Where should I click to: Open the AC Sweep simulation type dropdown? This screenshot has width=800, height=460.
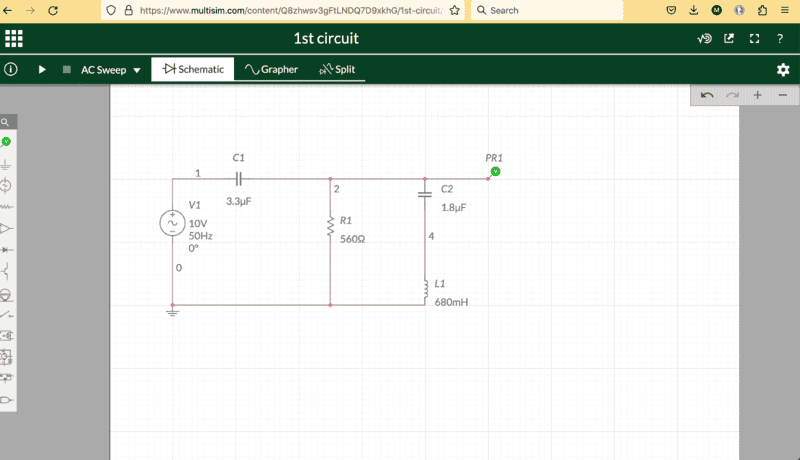coord(110,70)
